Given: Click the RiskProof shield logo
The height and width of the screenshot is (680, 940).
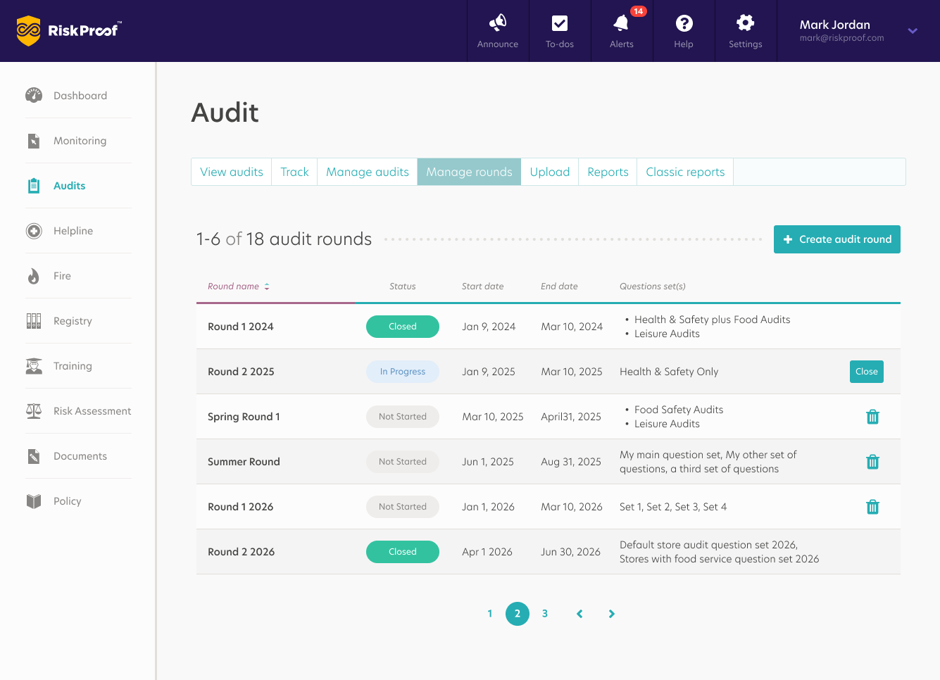Looking at the screenshot, I should pyautogui.click(x=28, y=31).
